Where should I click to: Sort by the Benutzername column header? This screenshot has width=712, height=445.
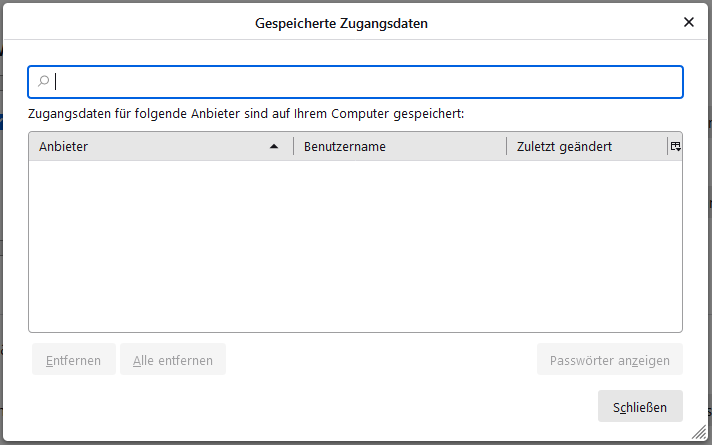click(x=400, y=146)
